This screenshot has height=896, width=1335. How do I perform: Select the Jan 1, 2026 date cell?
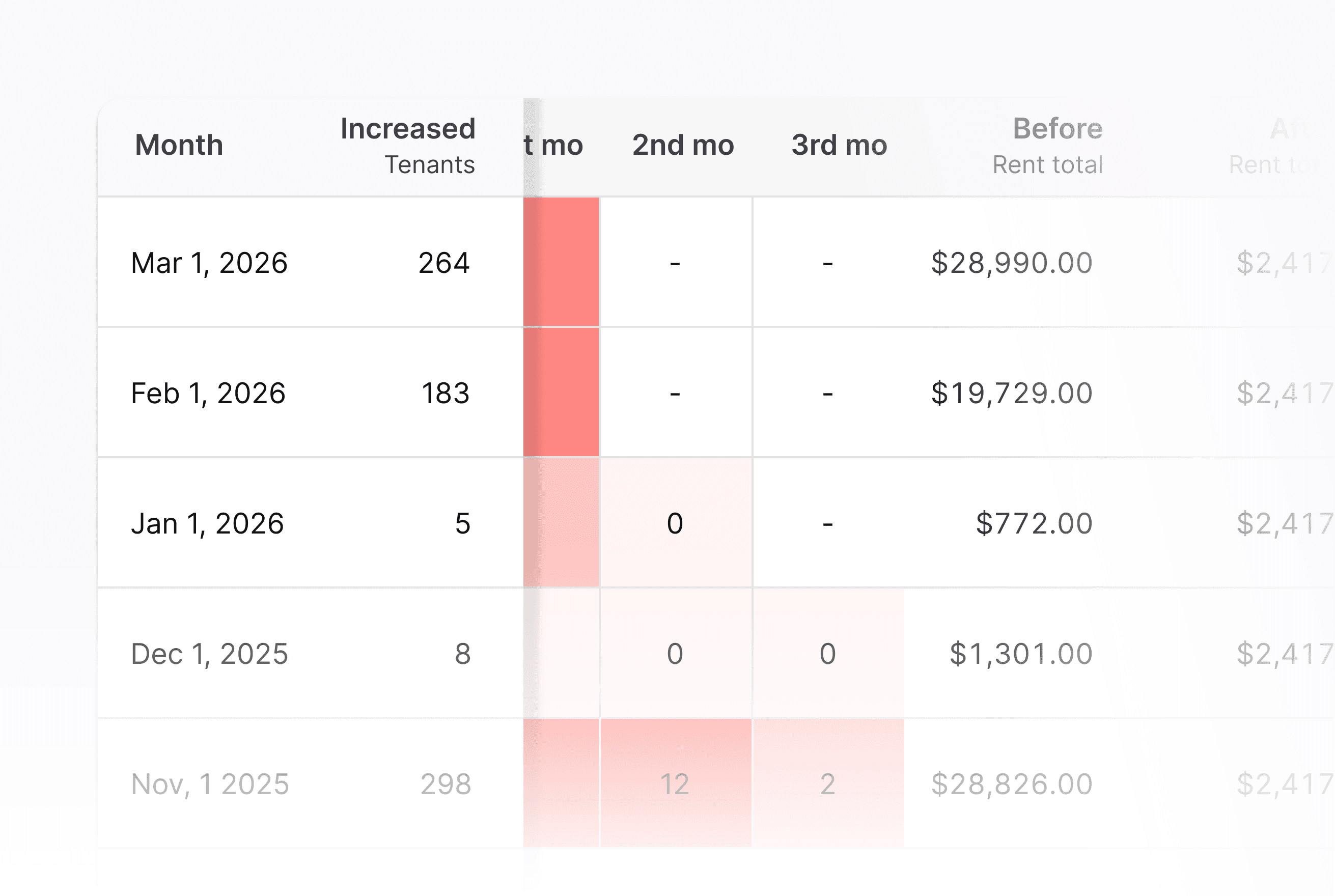point(207,523)
